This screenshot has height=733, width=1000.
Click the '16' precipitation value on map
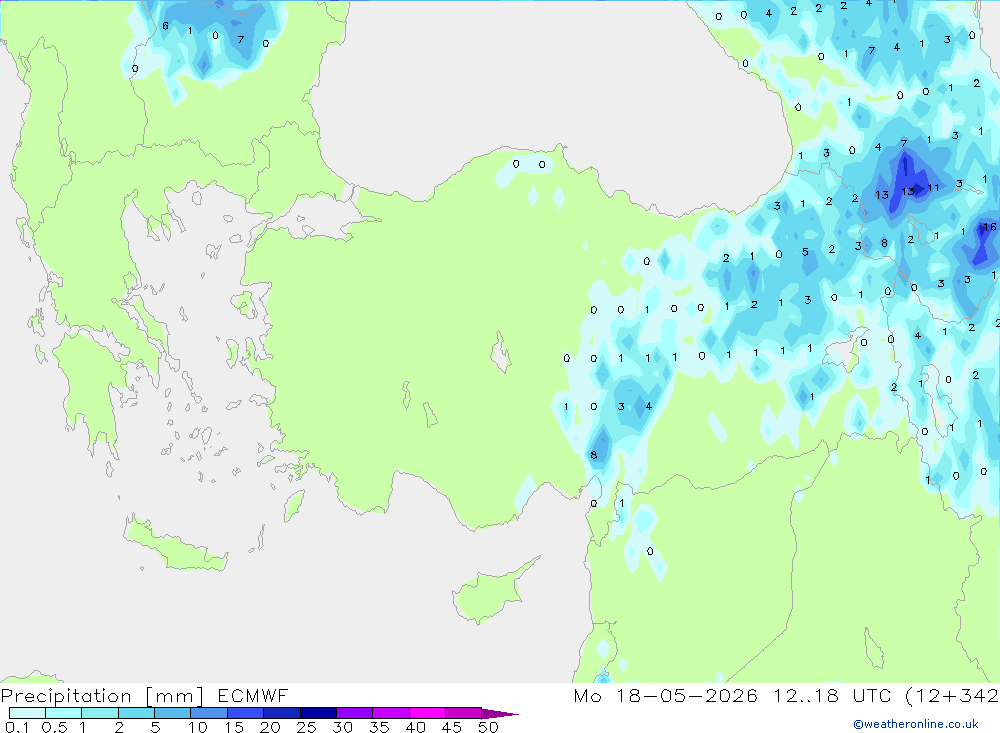pos(990,227)
